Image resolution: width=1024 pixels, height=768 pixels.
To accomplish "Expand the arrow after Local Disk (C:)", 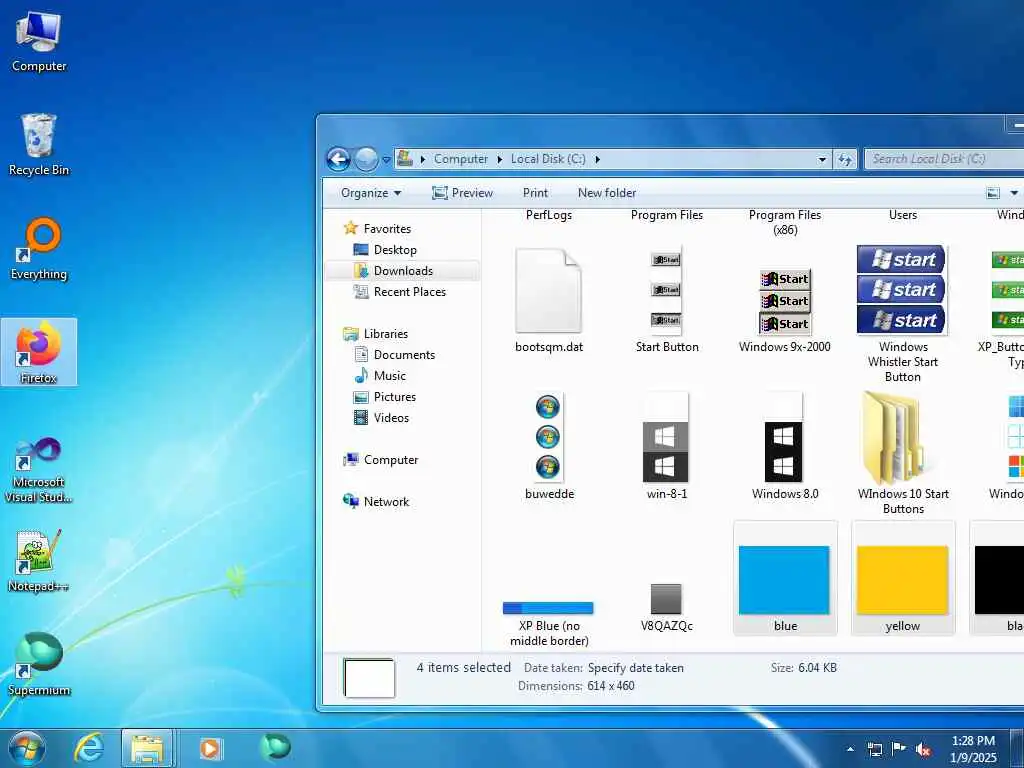I will tap(597, 159).
